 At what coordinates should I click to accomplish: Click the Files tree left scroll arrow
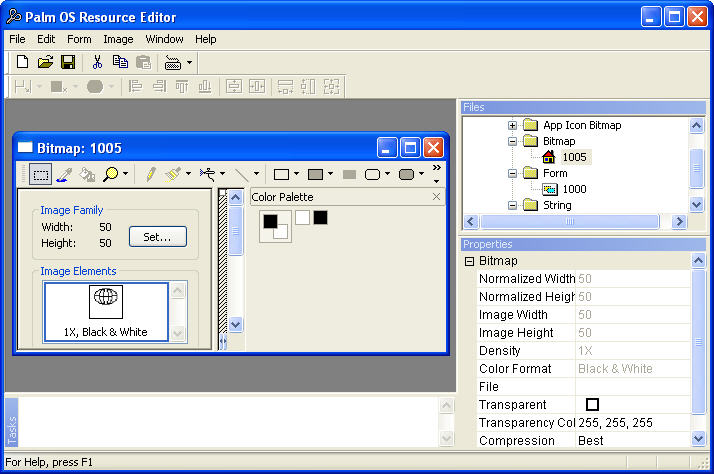471,222
